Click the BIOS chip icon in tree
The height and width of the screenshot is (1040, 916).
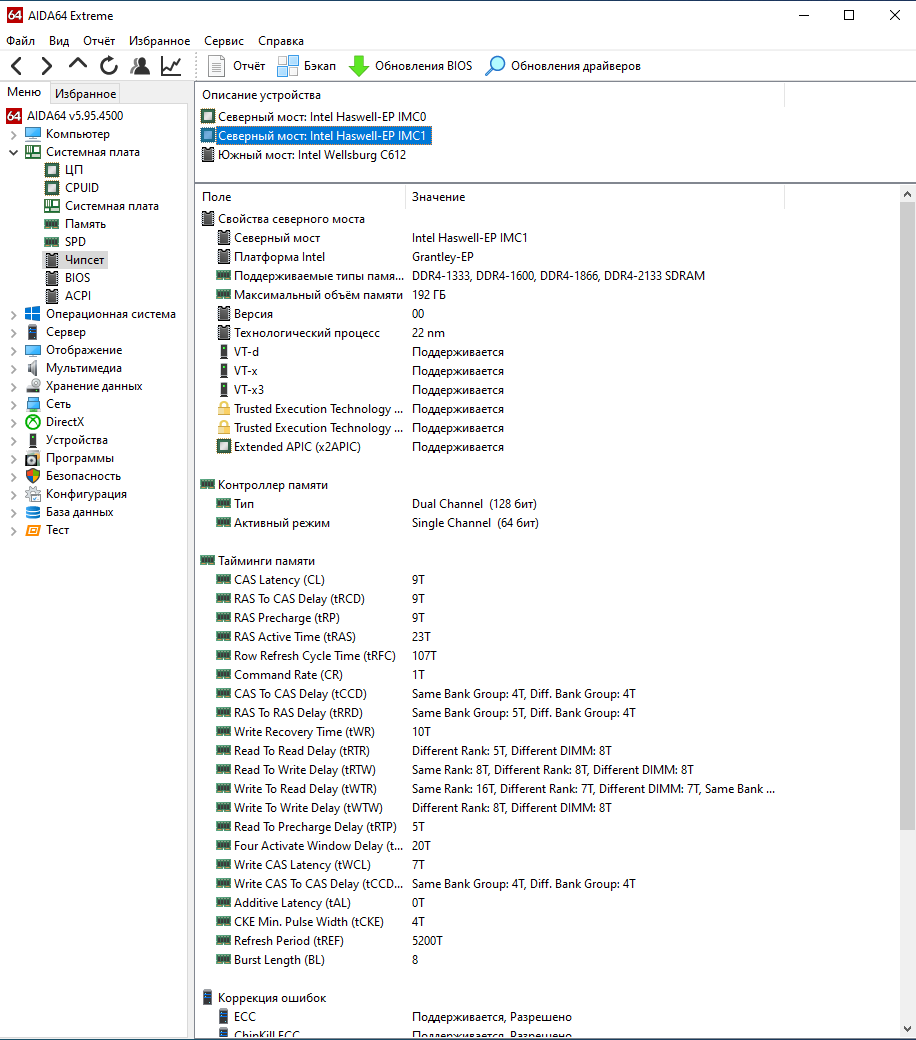(x=52, y=277)
